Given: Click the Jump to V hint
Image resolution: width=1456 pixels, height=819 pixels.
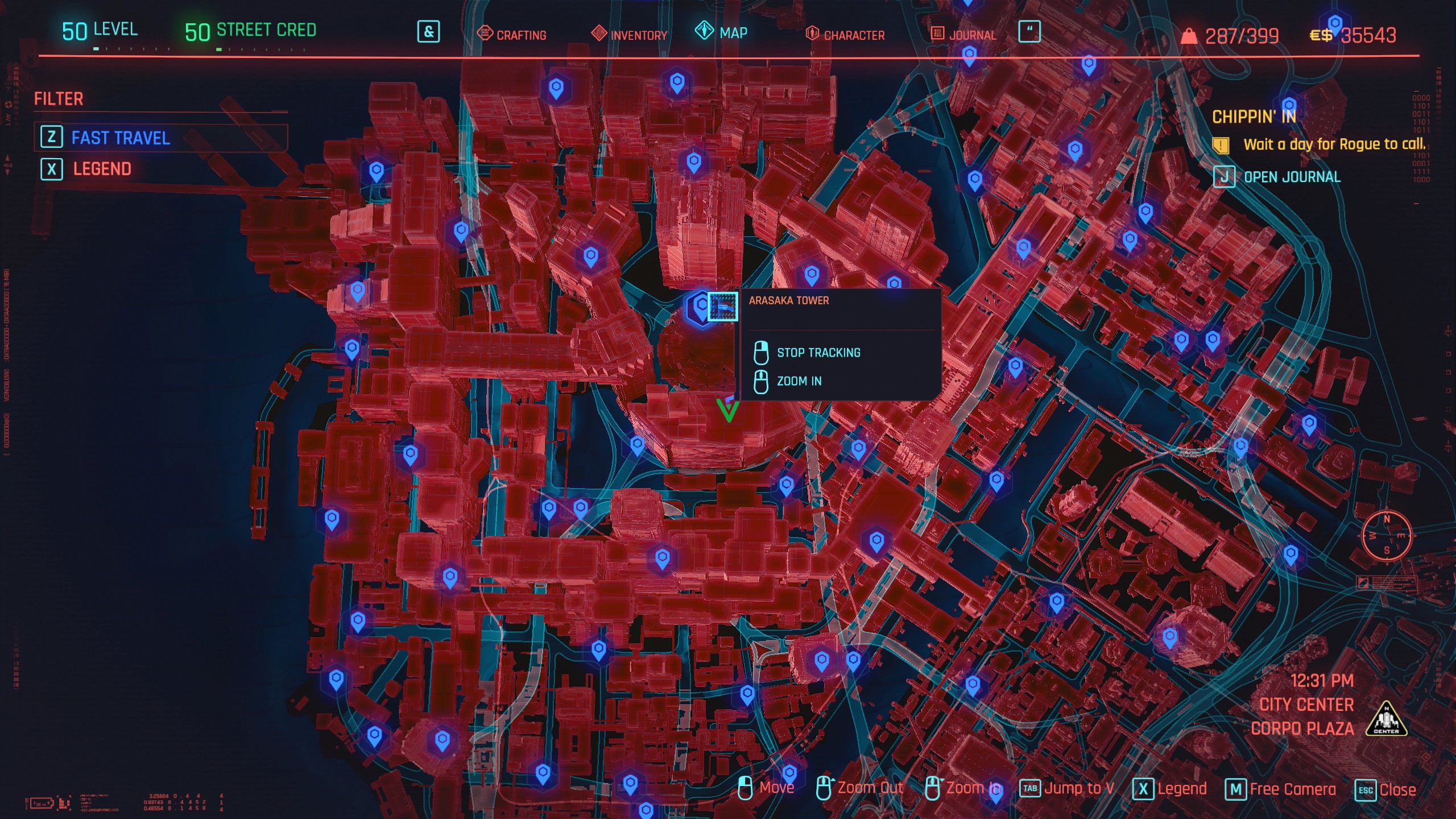Looking at the screenshot, I should (1067, 789).
